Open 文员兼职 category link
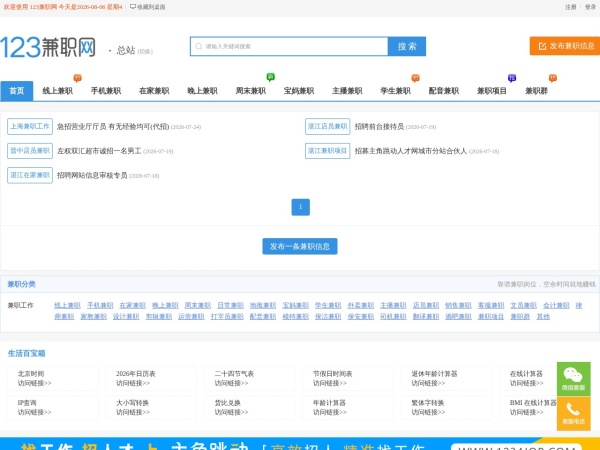The height and width of the screenshot is (450, 600). (523, 305)
